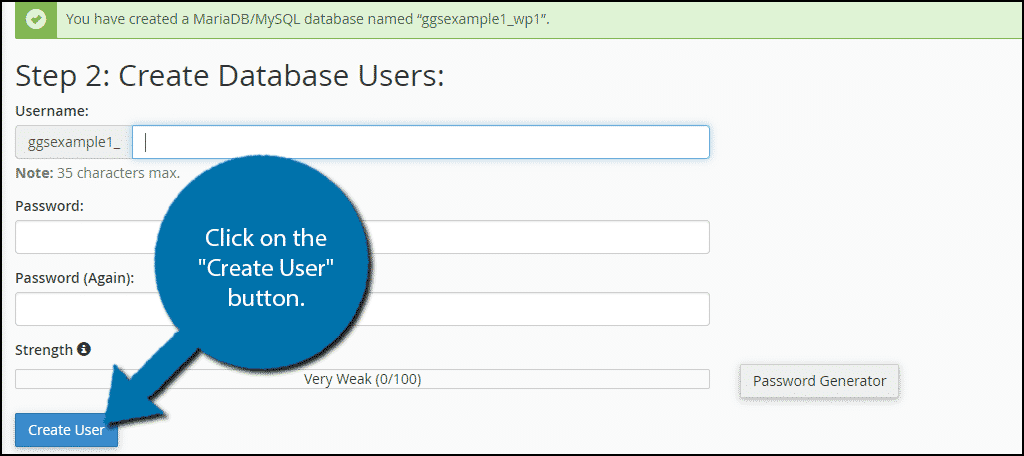Screen dimensions: 1024x456
Task: Click the green checkmark success icon
Action: (36, 19)
